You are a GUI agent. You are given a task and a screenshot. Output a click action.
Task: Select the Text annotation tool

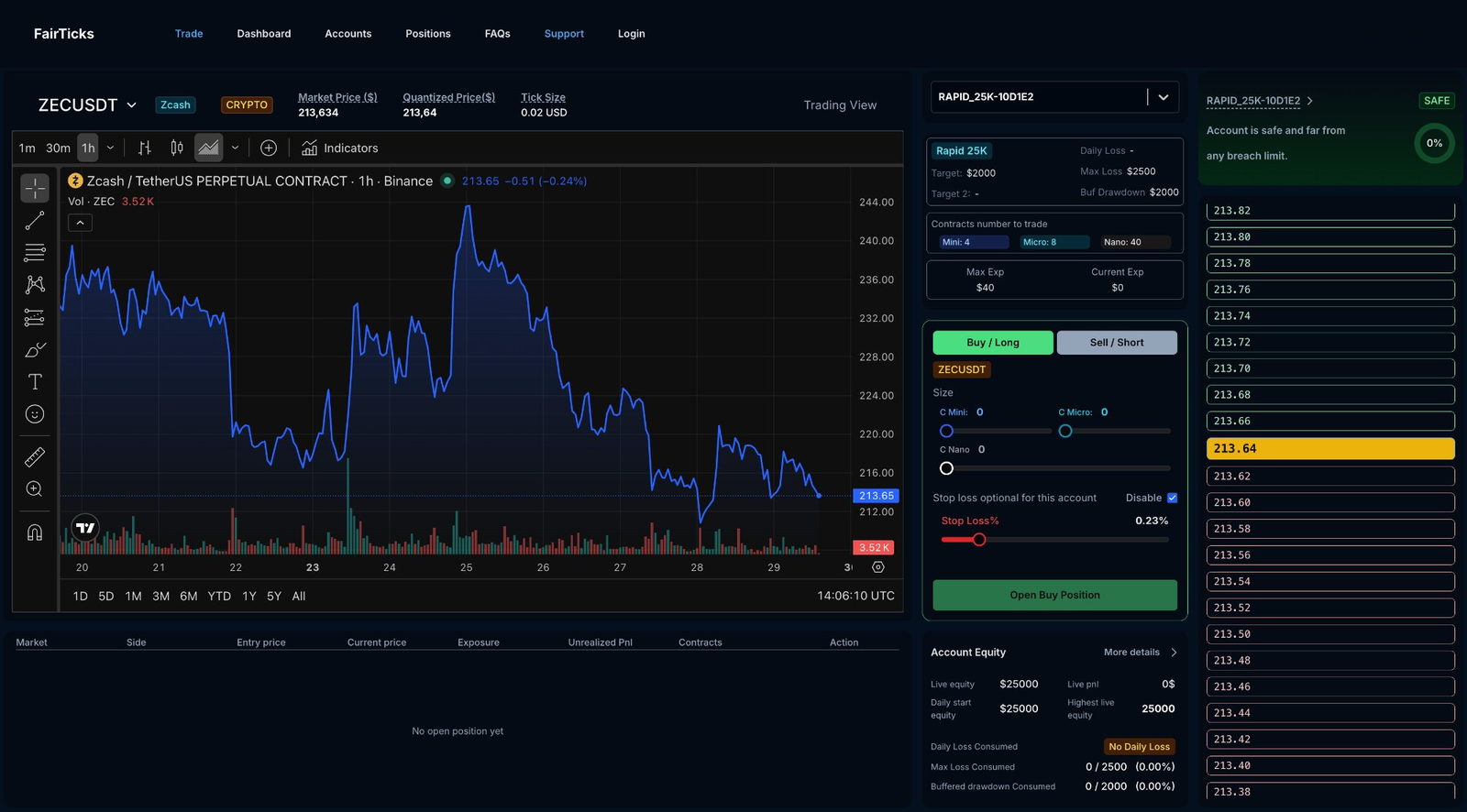(35, 382)
